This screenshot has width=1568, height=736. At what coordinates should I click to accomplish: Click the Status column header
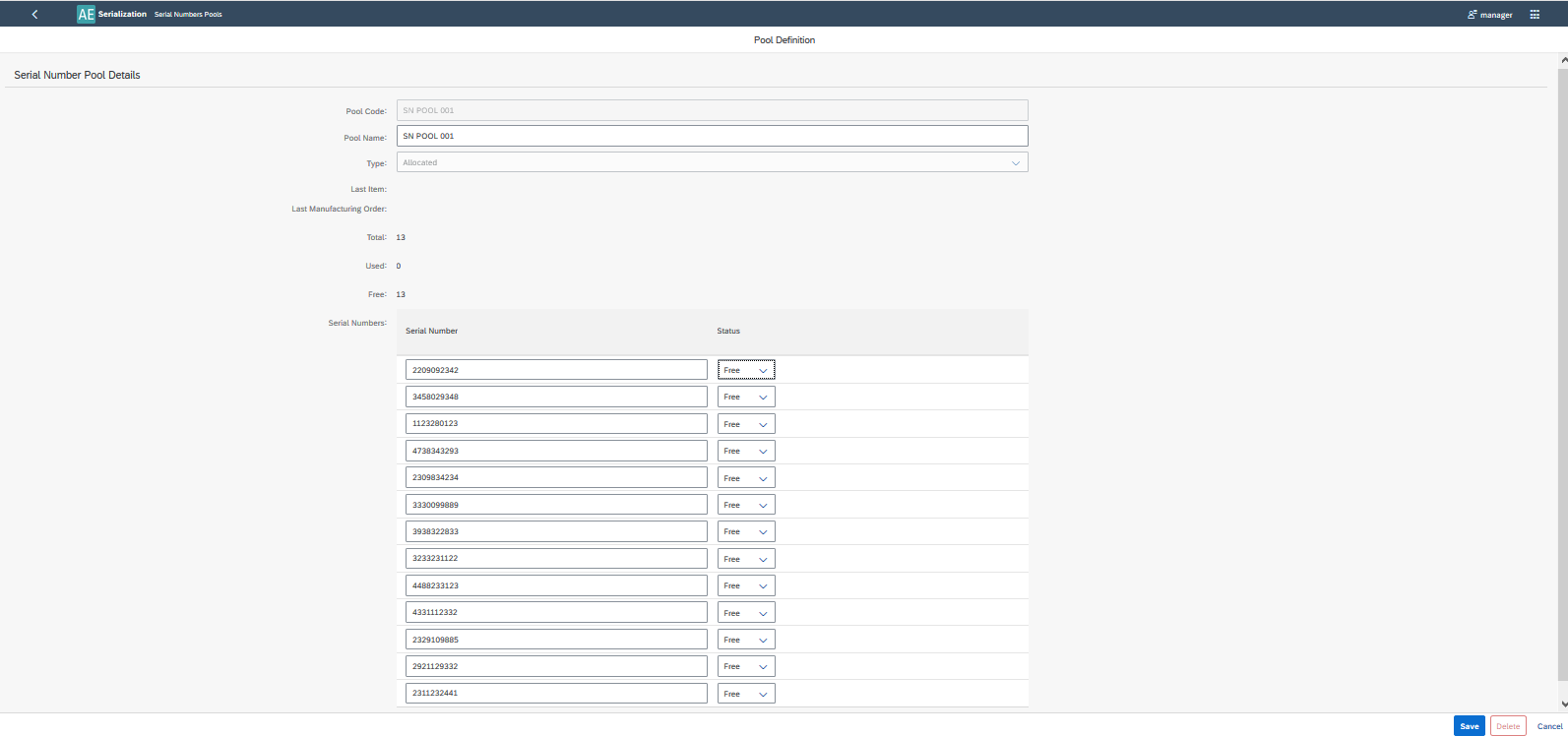(x=728, y=332)
